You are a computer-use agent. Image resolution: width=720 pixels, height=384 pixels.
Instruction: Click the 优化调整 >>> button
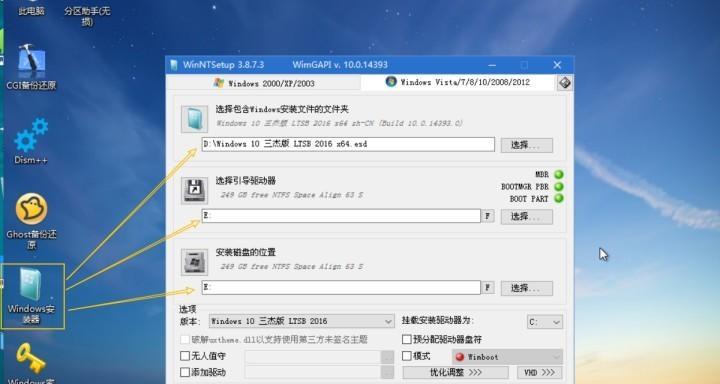(456, 373)
